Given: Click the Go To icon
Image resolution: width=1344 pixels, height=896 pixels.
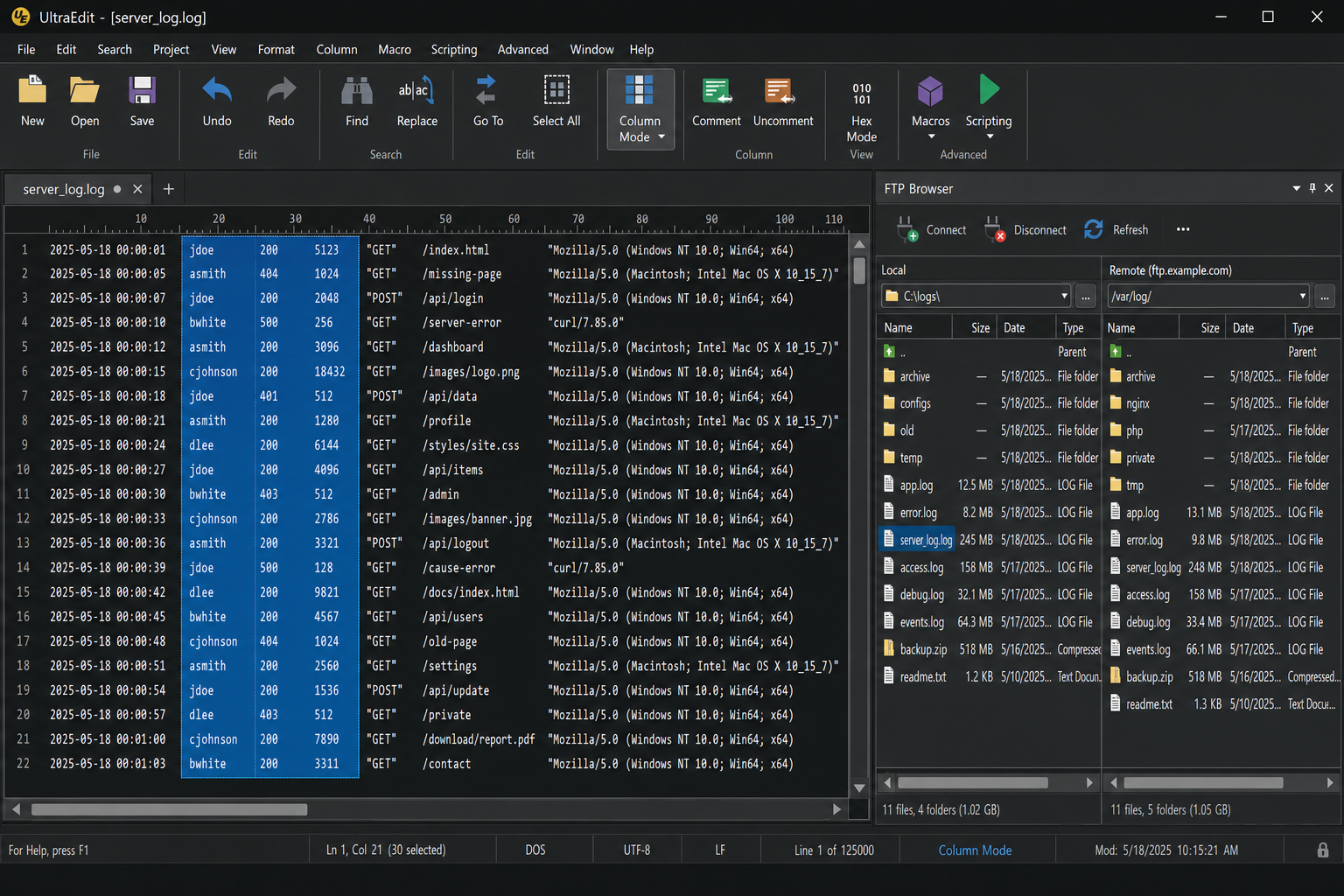Looking at the screenshot, I should pyautogui.click(x=487, y=90).
